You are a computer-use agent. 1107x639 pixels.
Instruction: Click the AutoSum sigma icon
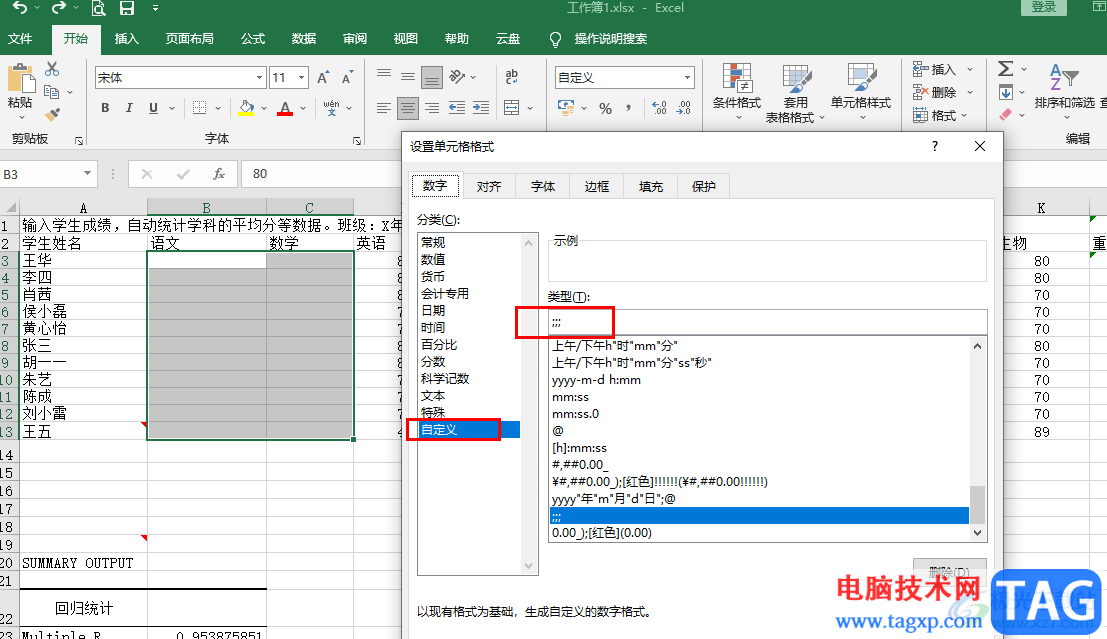tap(1006, 68)
